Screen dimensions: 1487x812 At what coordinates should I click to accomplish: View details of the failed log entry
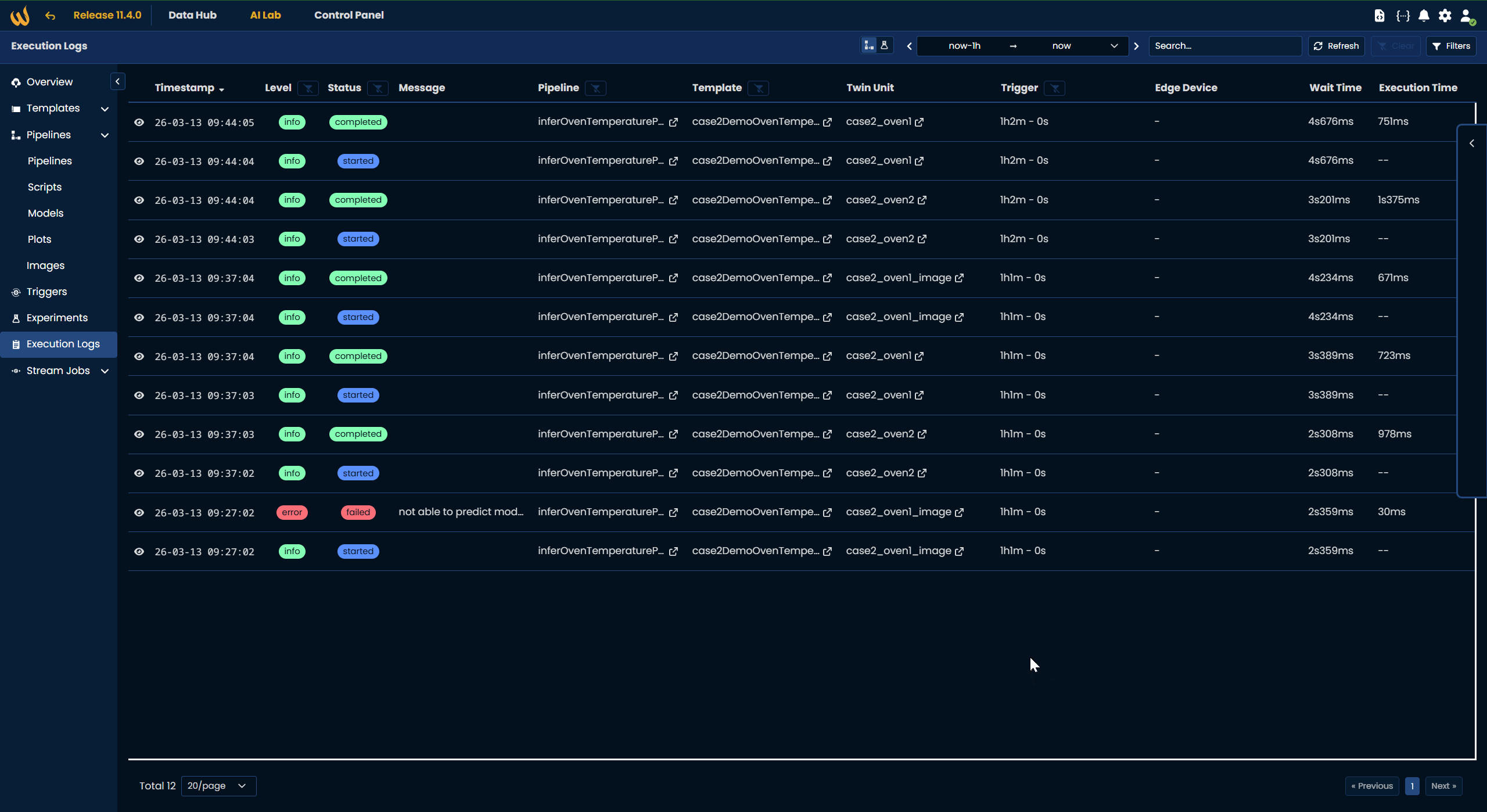click(139, 512)
